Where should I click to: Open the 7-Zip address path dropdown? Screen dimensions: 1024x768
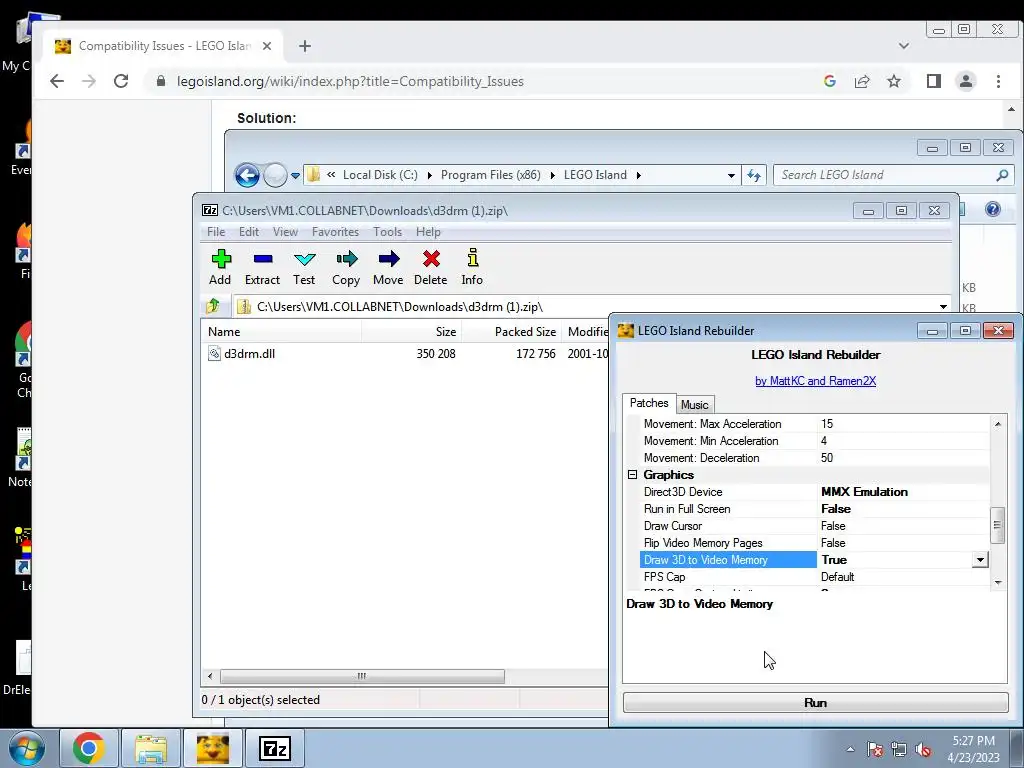[x=943, y=306]
